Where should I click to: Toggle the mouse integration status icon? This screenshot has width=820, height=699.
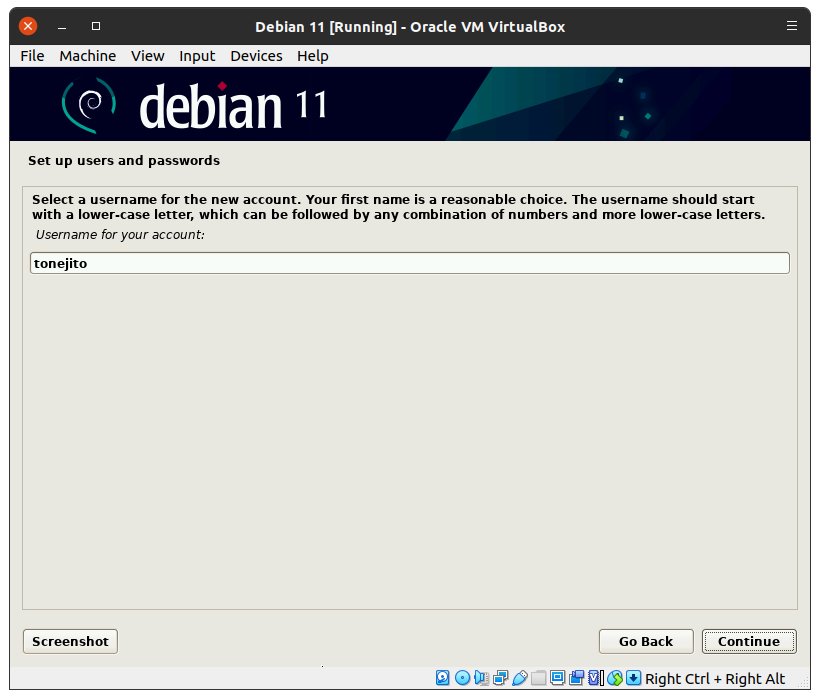(615, 678)
